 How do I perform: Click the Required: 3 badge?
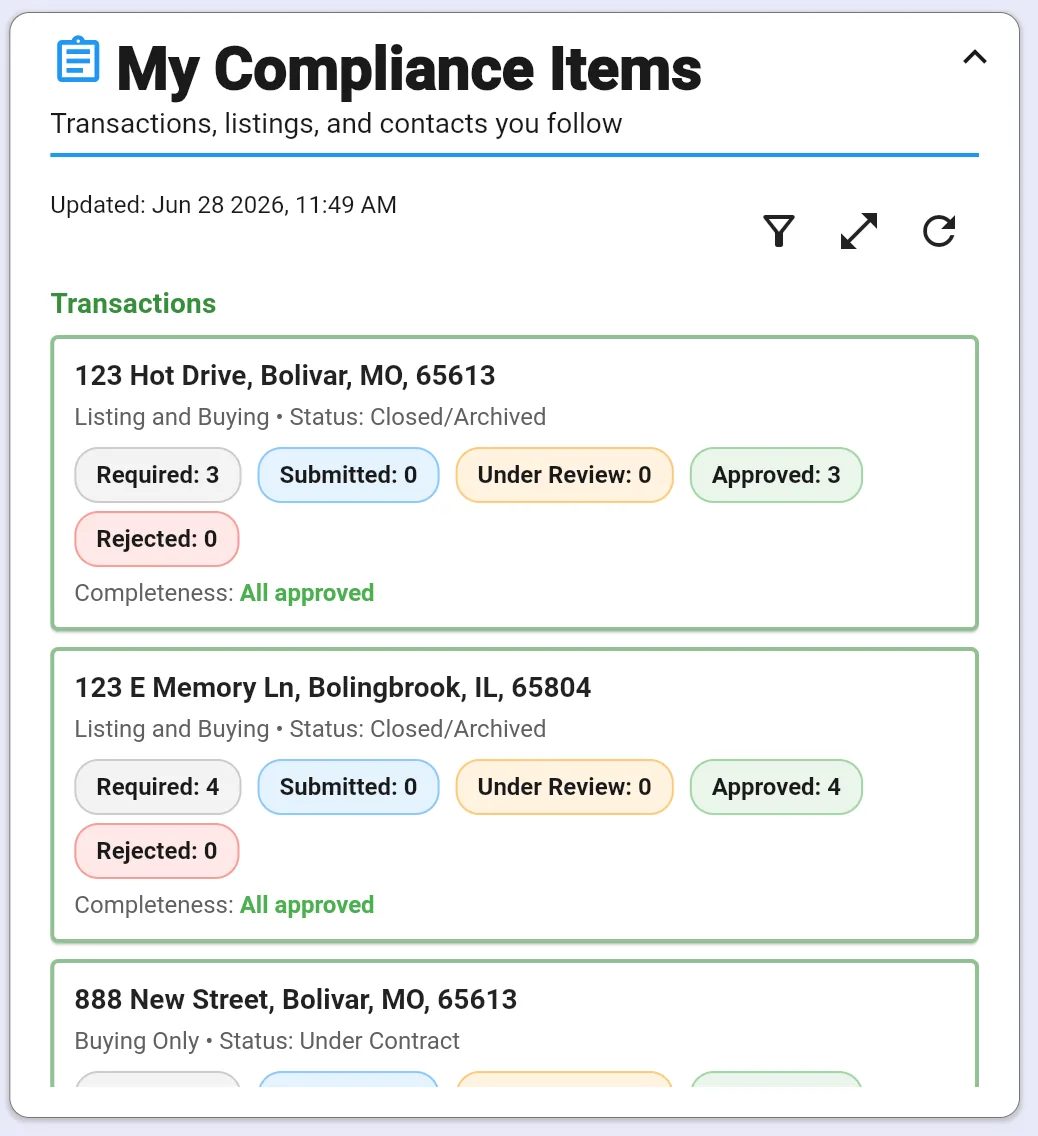158,475
